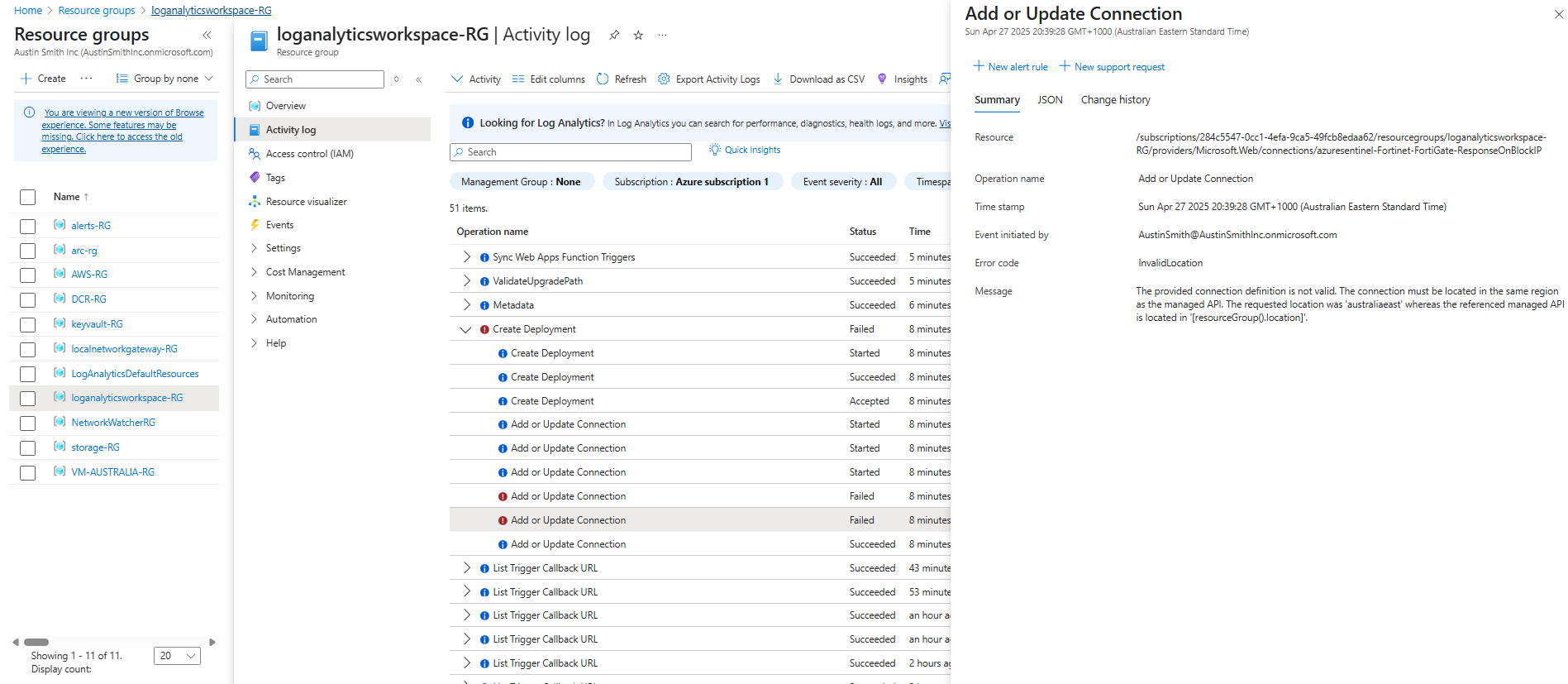Click alerts-RG resource group icon
The width and height of the screenshot is (1568, 684).
(x=60, y=225)
